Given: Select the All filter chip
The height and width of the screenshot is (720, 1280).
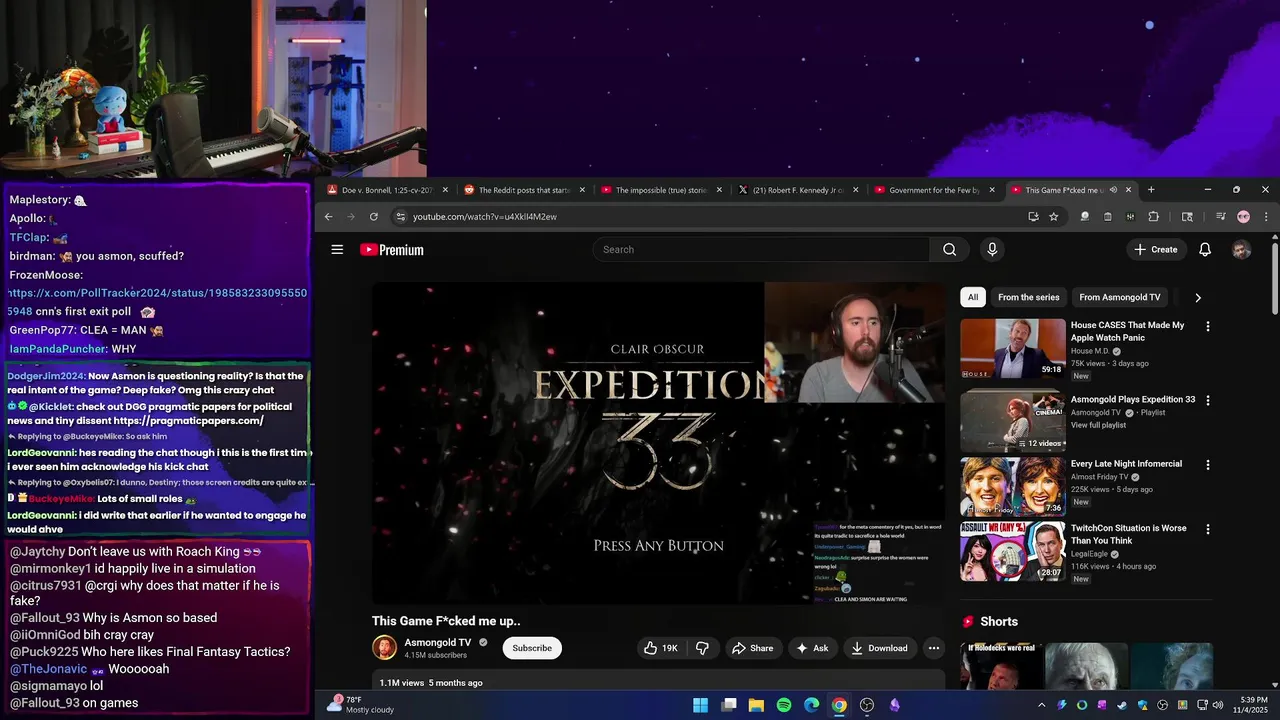Looking at the screenshot, I should click(973, 297).
